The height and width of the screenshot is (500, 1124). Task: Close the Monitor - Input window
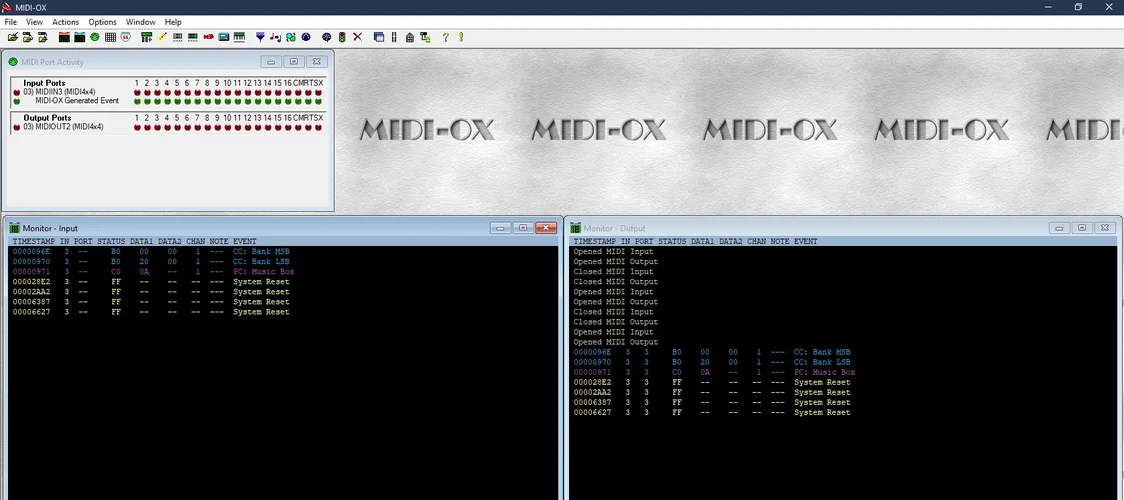point(546,228)
